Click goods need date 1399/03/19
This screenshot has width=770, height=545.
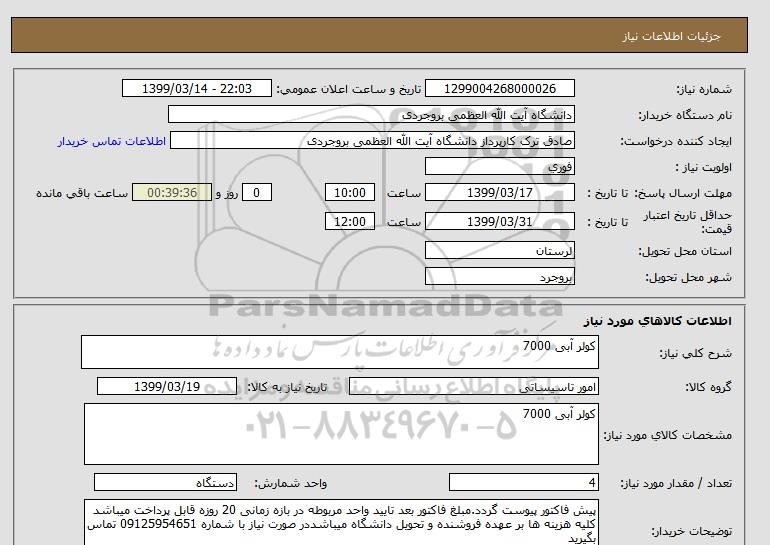167,386
